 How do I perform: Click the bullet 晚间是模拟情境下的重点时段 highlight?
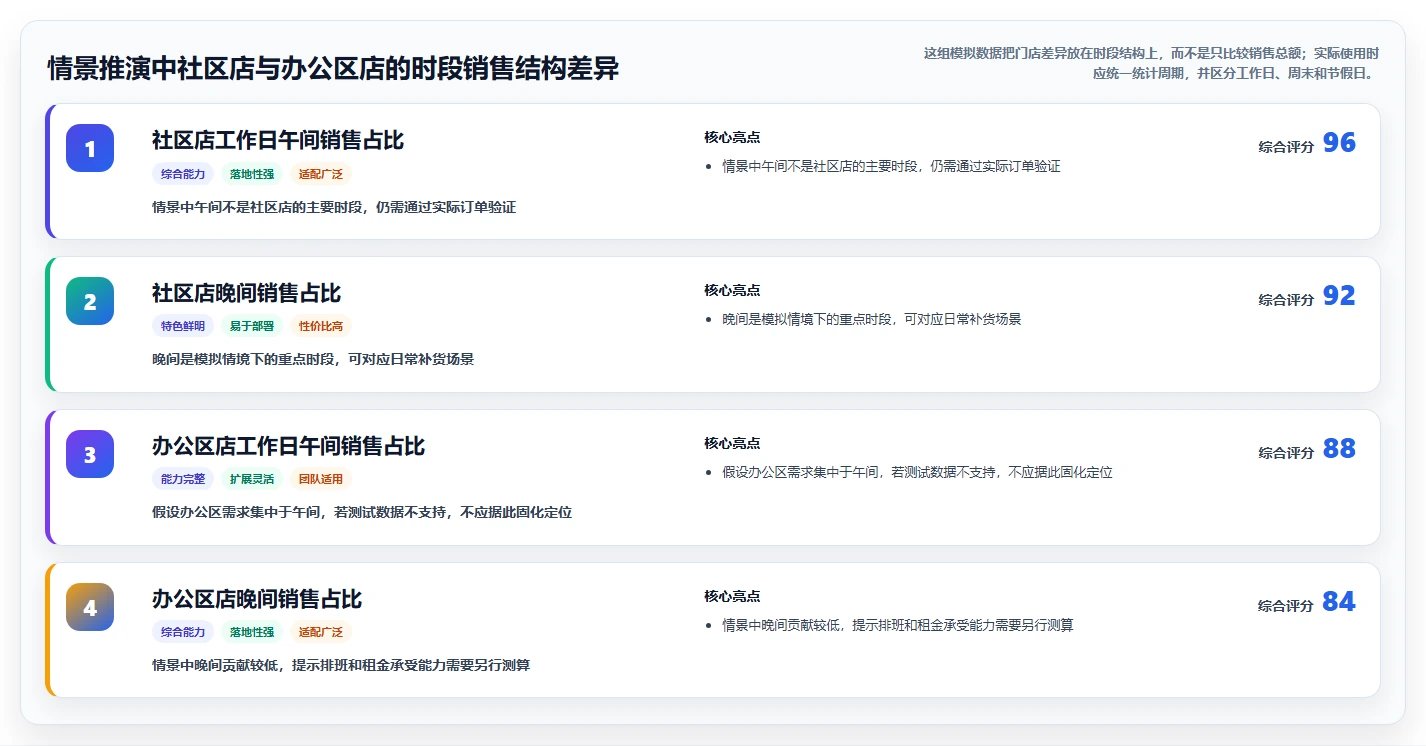(x=871, y=320)
